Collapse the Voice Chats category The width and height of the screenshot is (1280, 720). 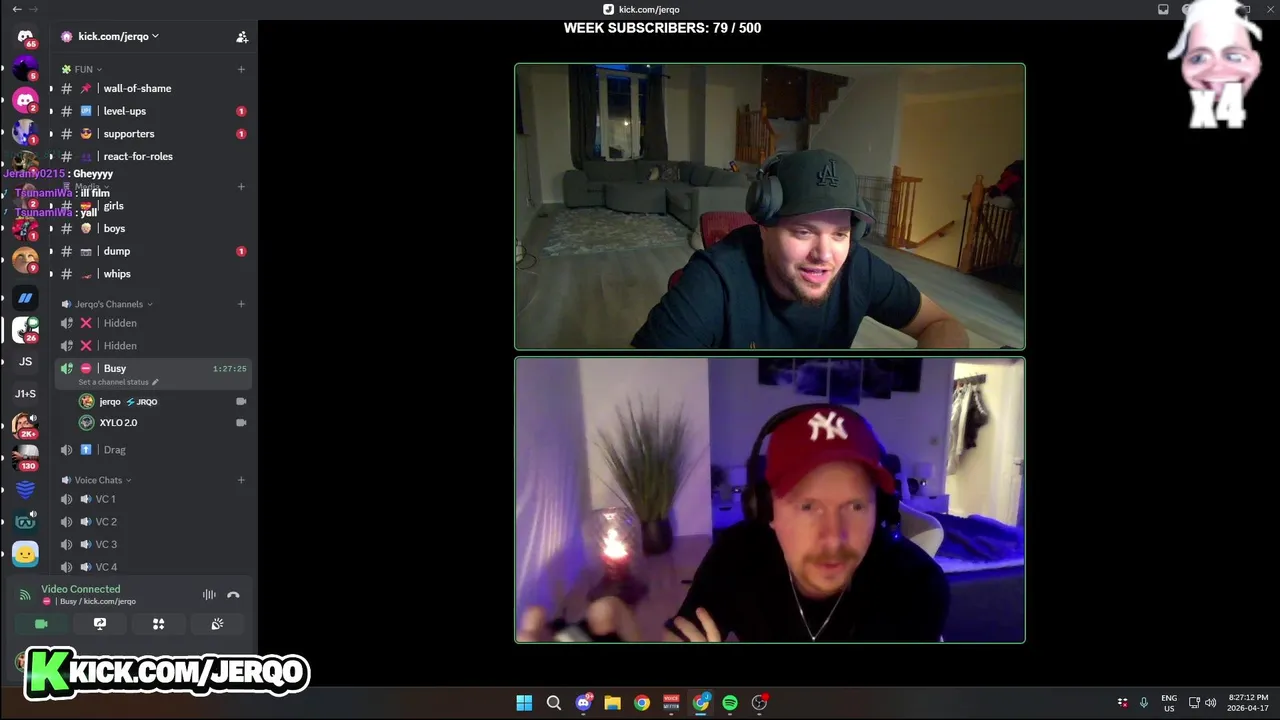tap(97, 480)
